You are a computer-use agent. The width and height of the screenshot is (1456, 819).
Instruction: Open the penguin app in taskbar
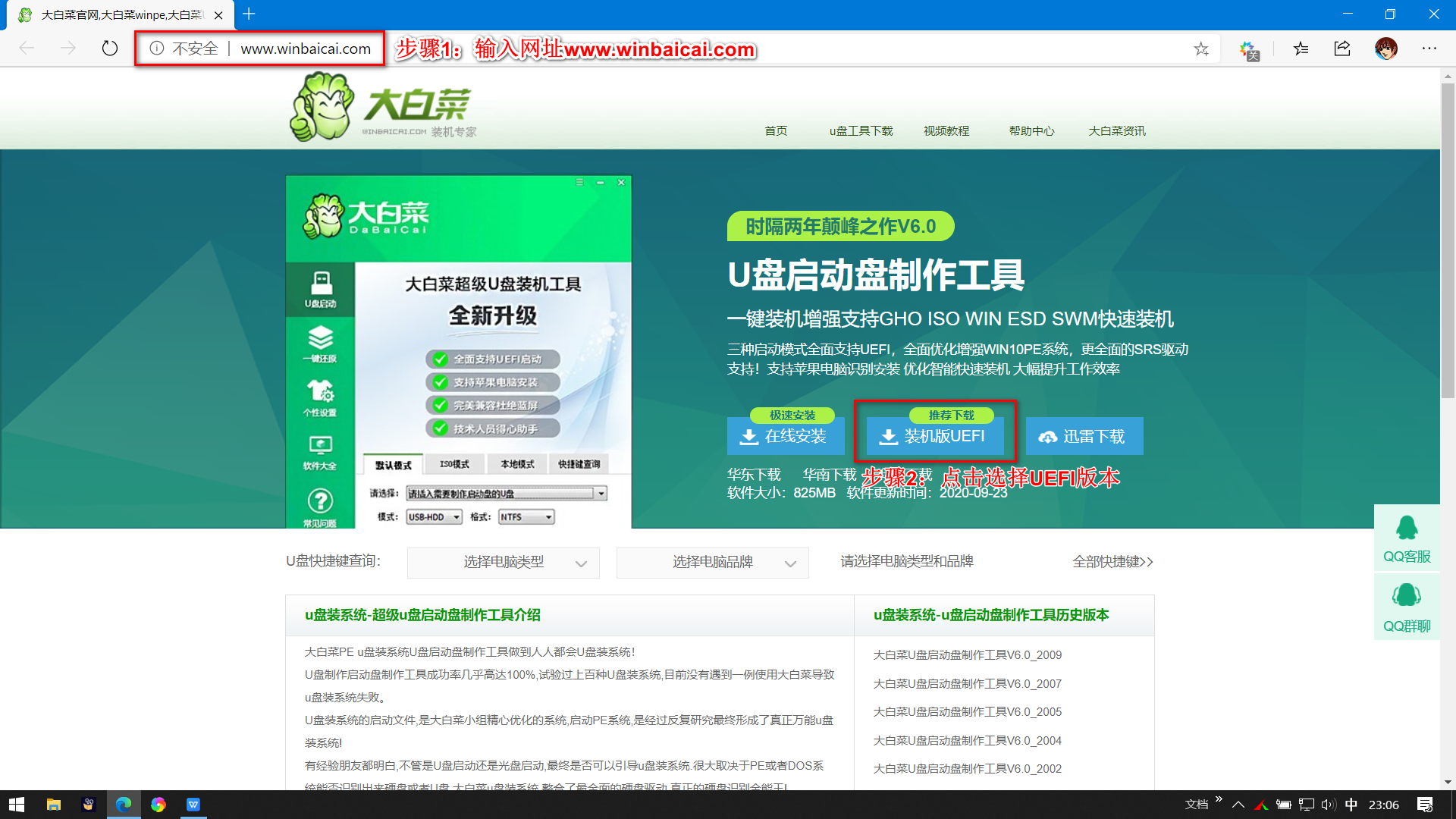coord(89,805)
